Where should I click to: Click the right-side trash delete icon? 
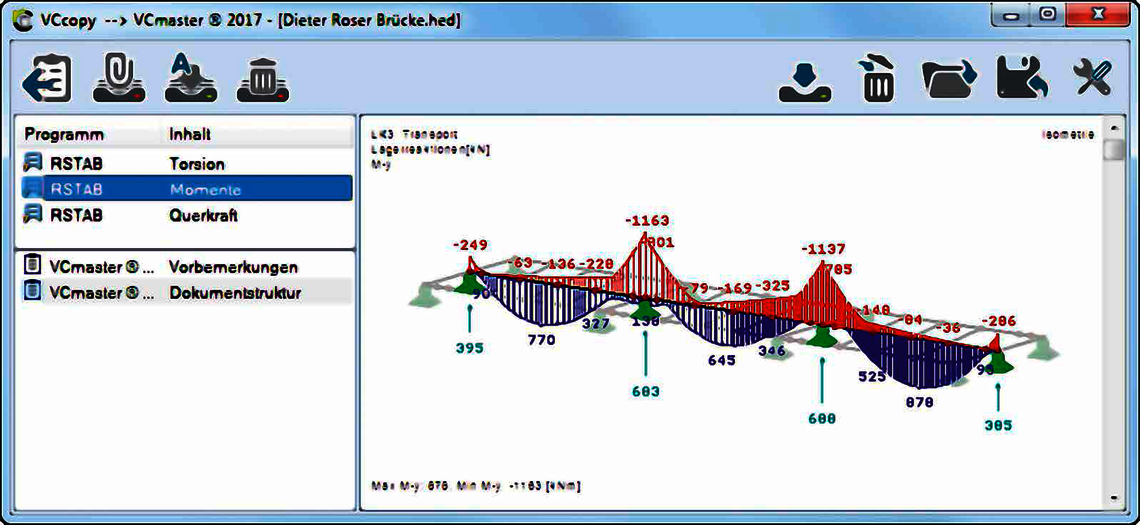pos(876,79)
